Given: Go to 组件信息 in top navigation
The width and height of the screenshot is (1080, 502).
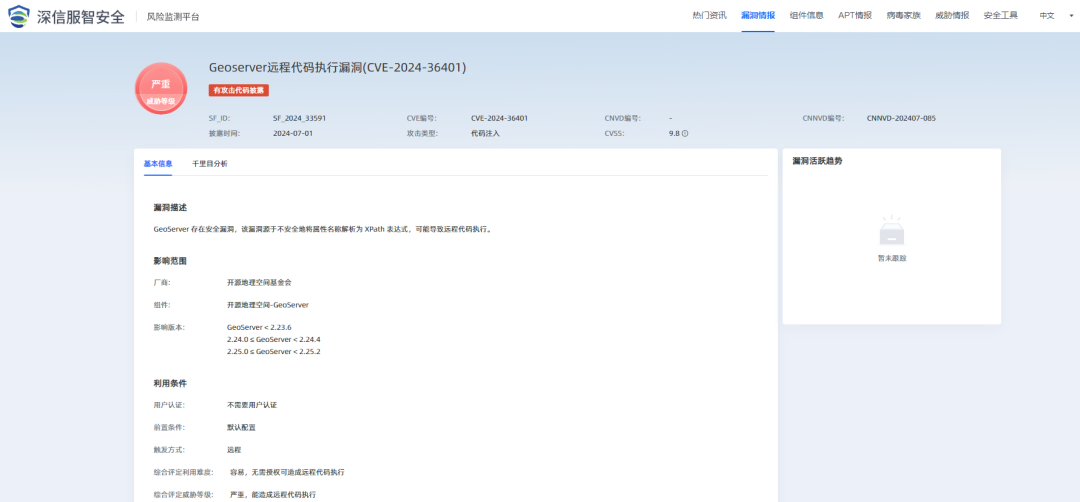Looking at the screenshot, I should (806, 15).
